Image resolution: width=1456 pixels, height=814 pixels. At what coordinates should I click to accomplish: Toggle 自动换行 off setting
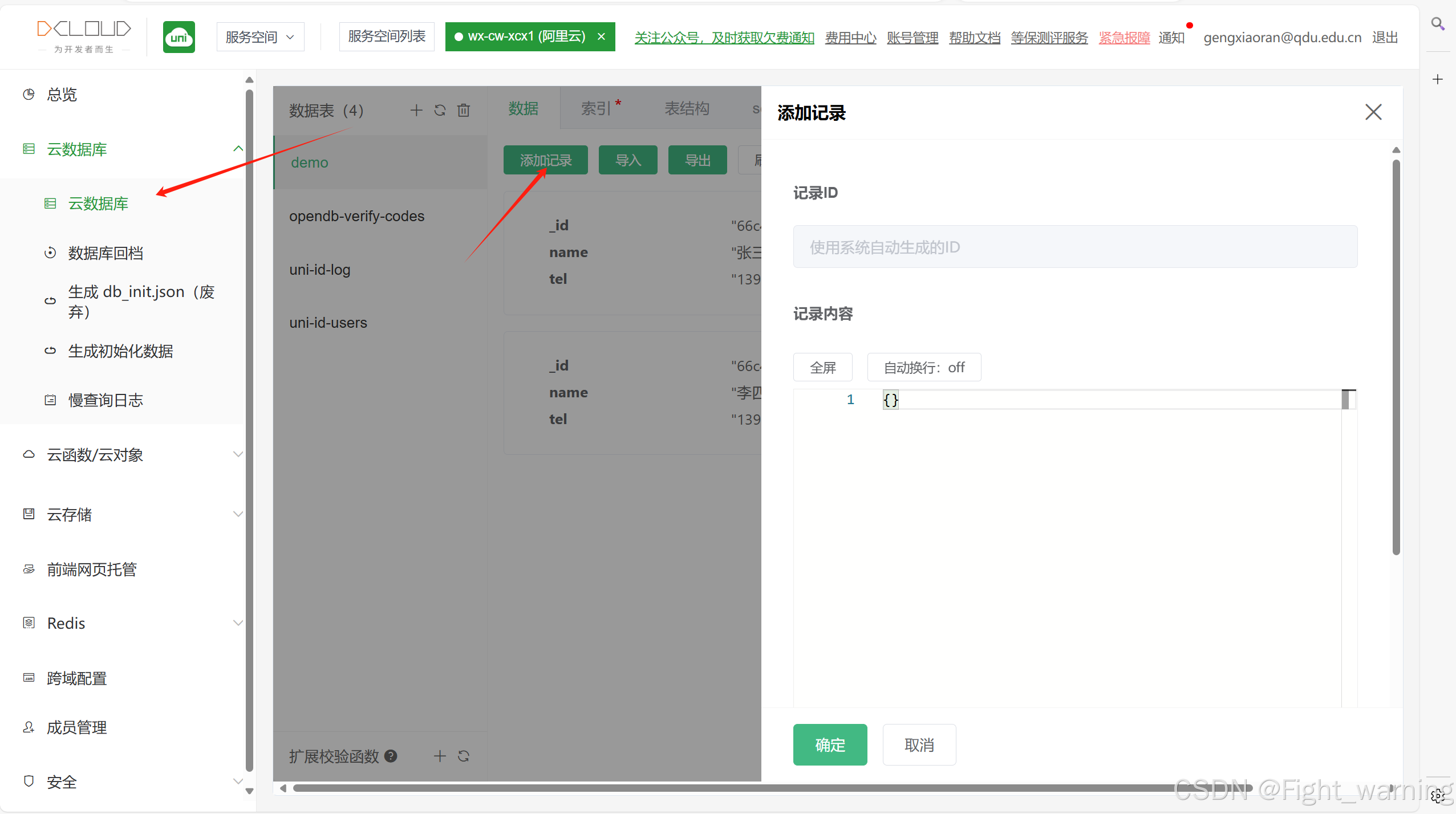pos(924,367)
